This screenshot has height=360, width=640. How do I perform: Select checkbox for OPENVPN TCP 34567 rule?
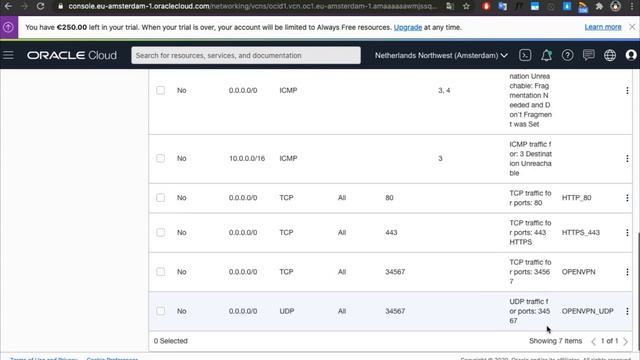(160, 272)
